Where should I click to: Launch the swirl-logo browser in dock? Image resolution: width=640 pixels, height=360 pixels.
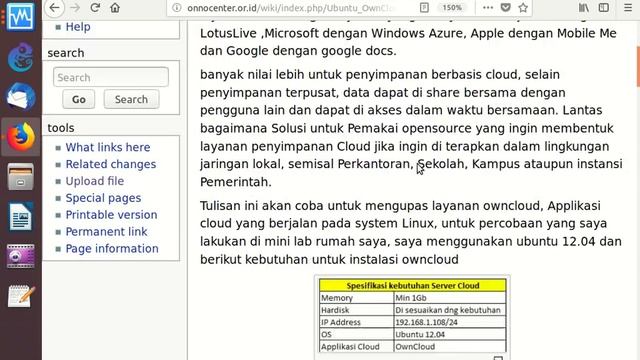point(20,57)
